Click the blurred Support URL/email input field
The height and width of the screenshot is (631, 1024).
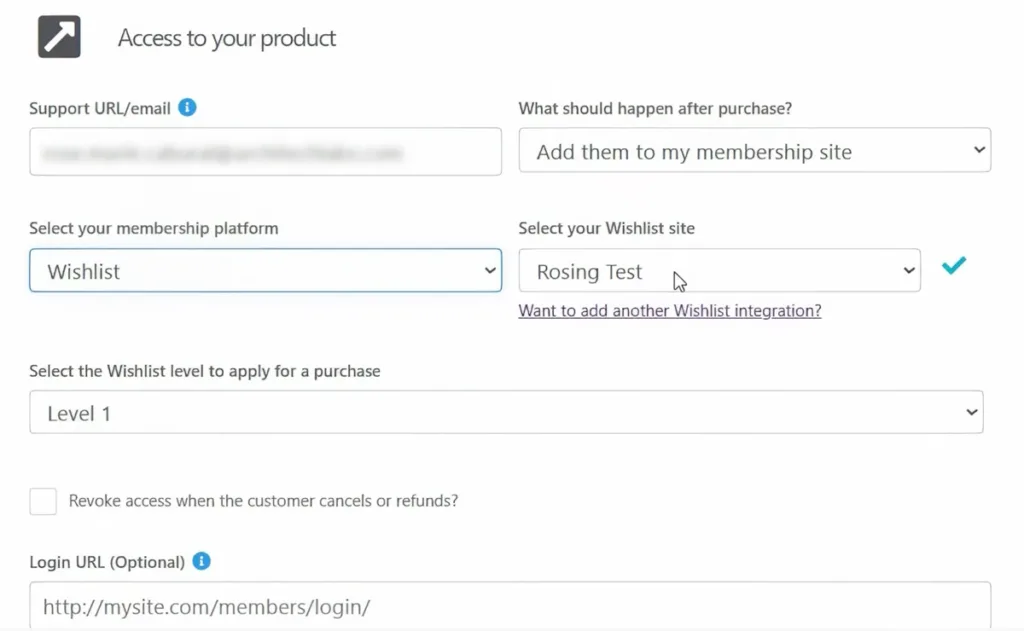tap(265, 151)
